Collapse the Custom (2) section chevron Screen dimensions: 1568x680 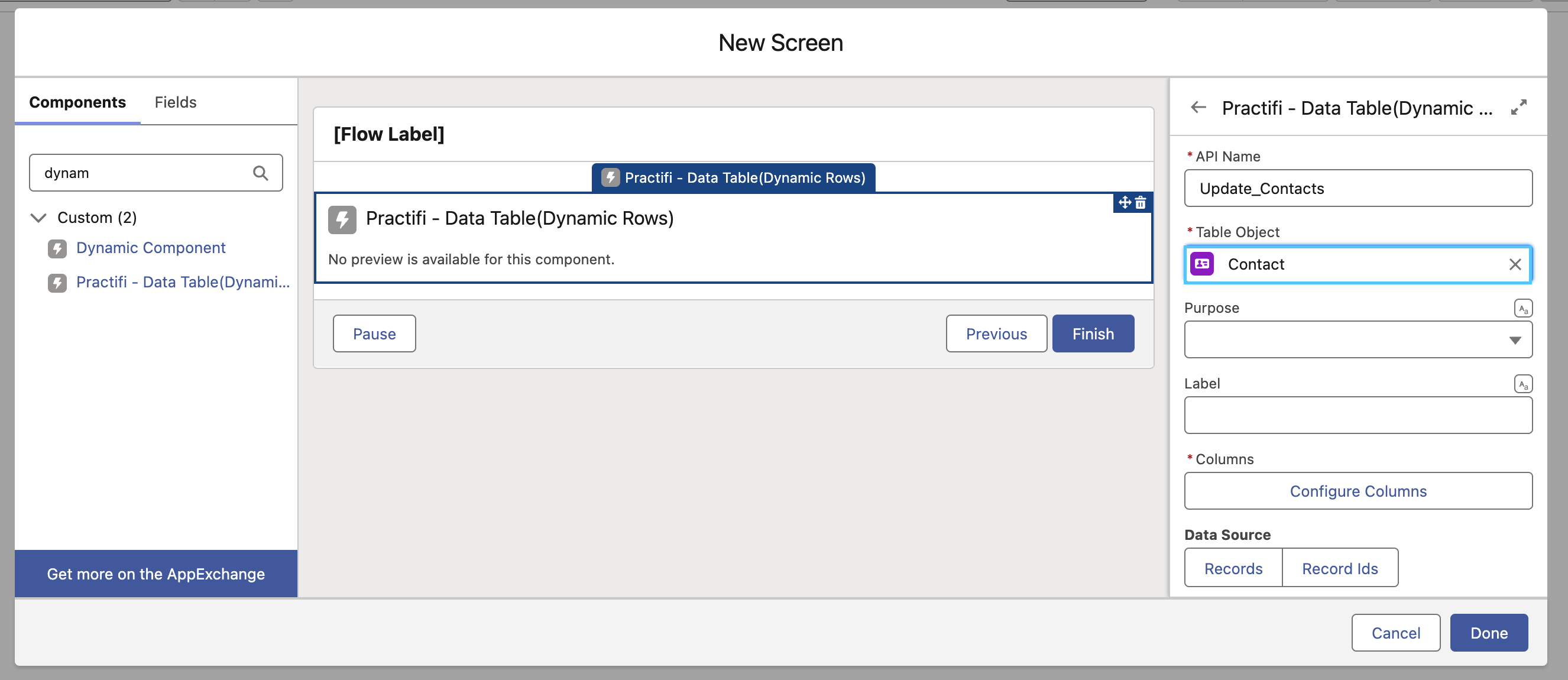click(38, 218)
